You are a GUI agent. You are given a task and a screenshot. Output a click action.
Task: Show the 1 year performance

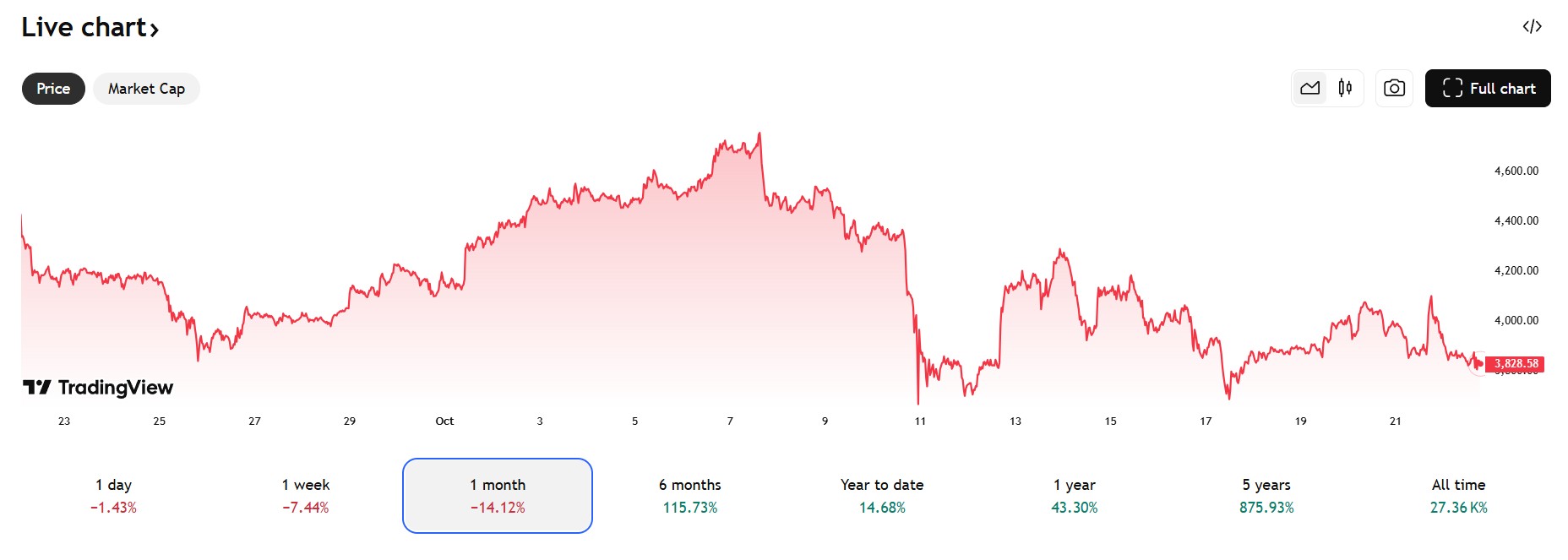point(1075,496)
